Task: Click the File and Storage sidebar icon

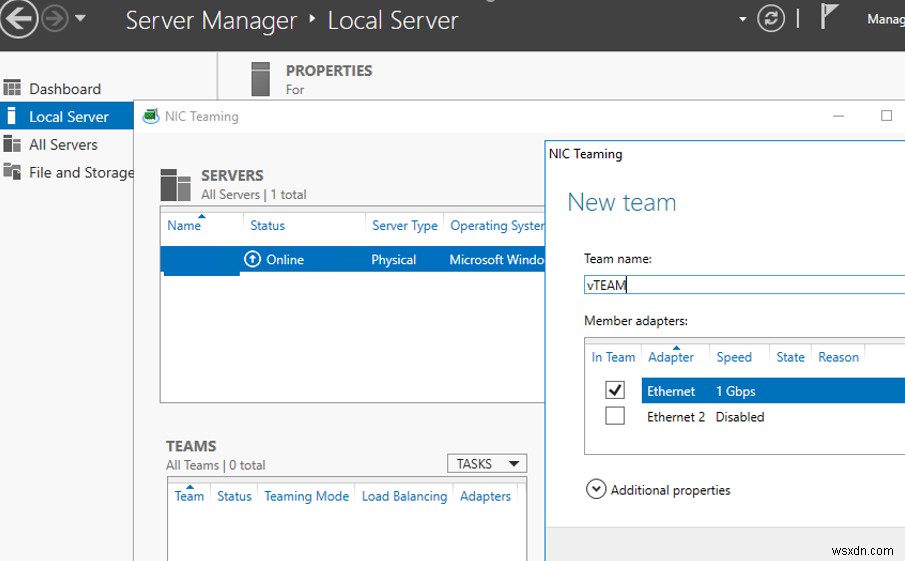Action: pos(12,171)
